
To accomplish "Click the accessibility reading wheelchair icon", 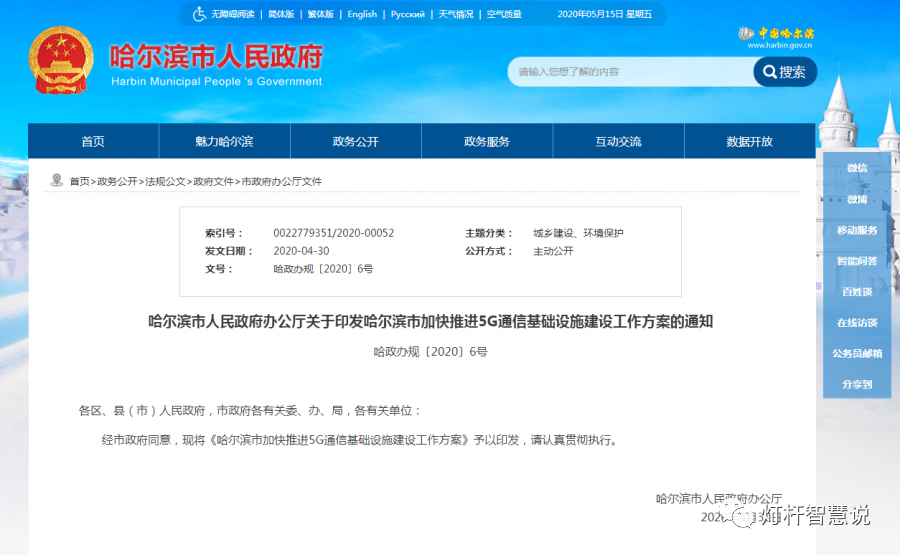I will click(x=199, y=14).
